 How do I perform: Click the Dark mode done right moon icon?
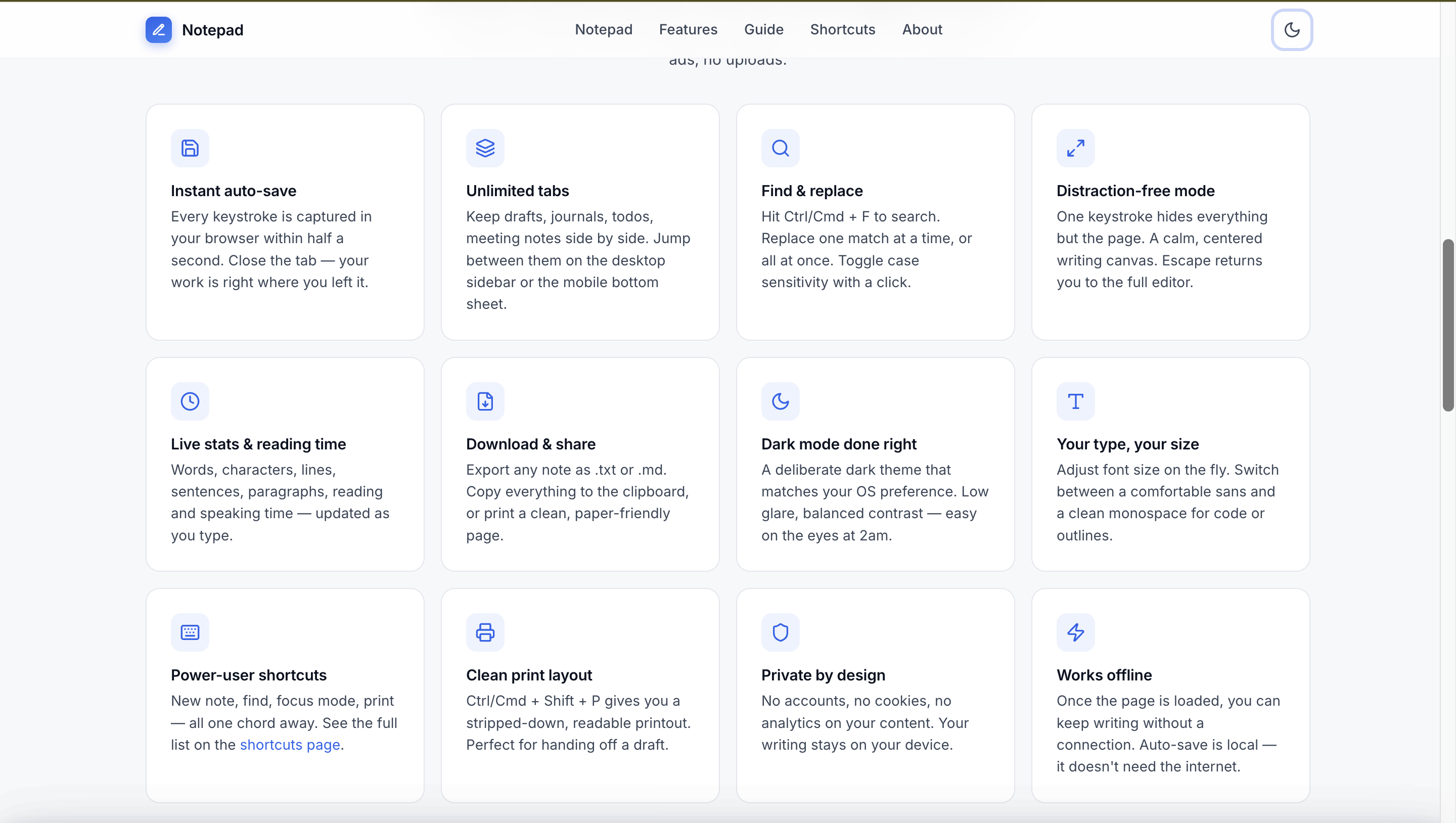click(x=780, y=401)
